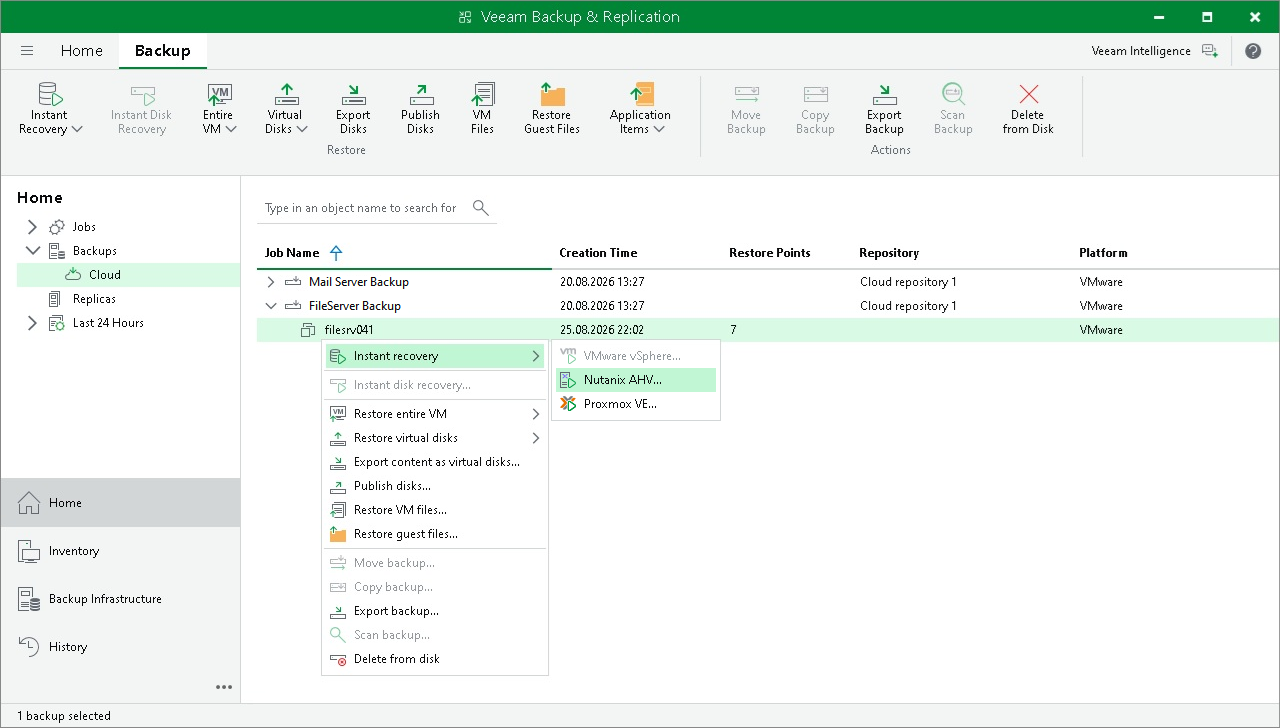Collapse the Backups tree node
This screenshot has height=728, width=1280.
tap(32, 251)
